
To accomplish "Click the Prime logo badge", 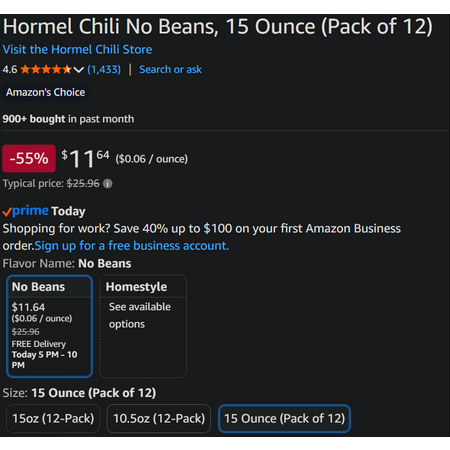I will (26, 211).
